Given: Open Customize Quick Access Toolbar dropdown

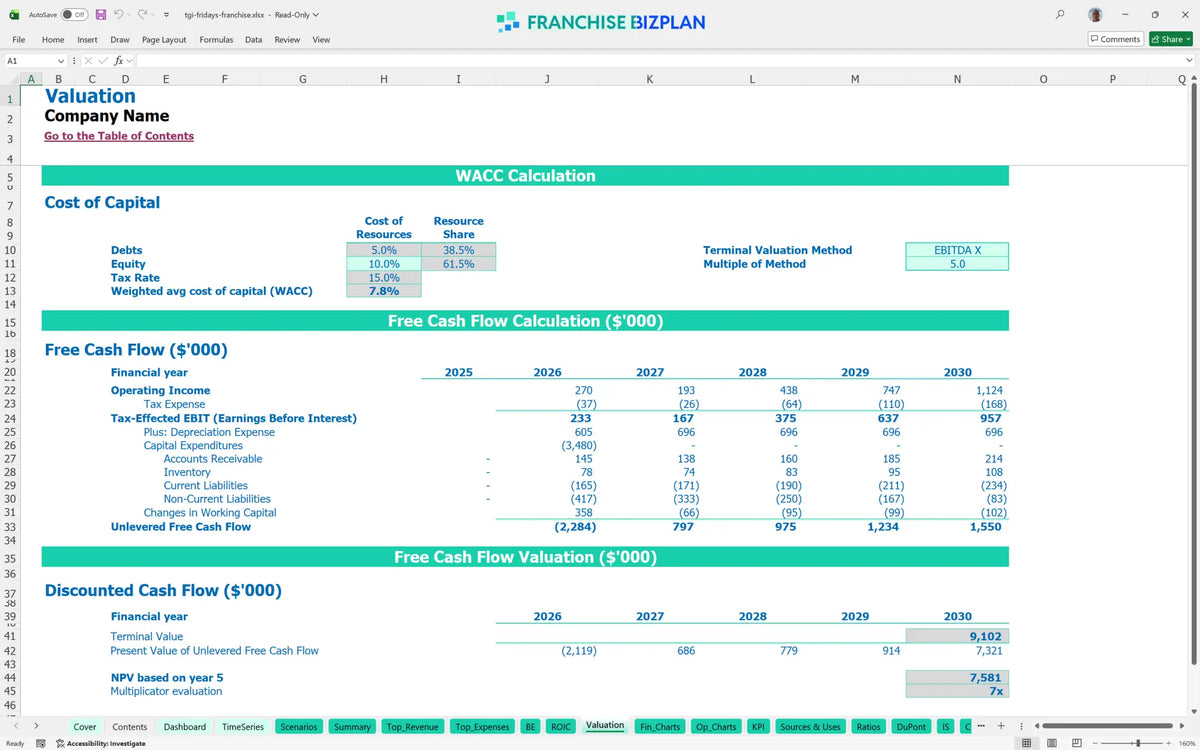Looking at the screenshot, I should pyautogui.click(x=166, y=15).
